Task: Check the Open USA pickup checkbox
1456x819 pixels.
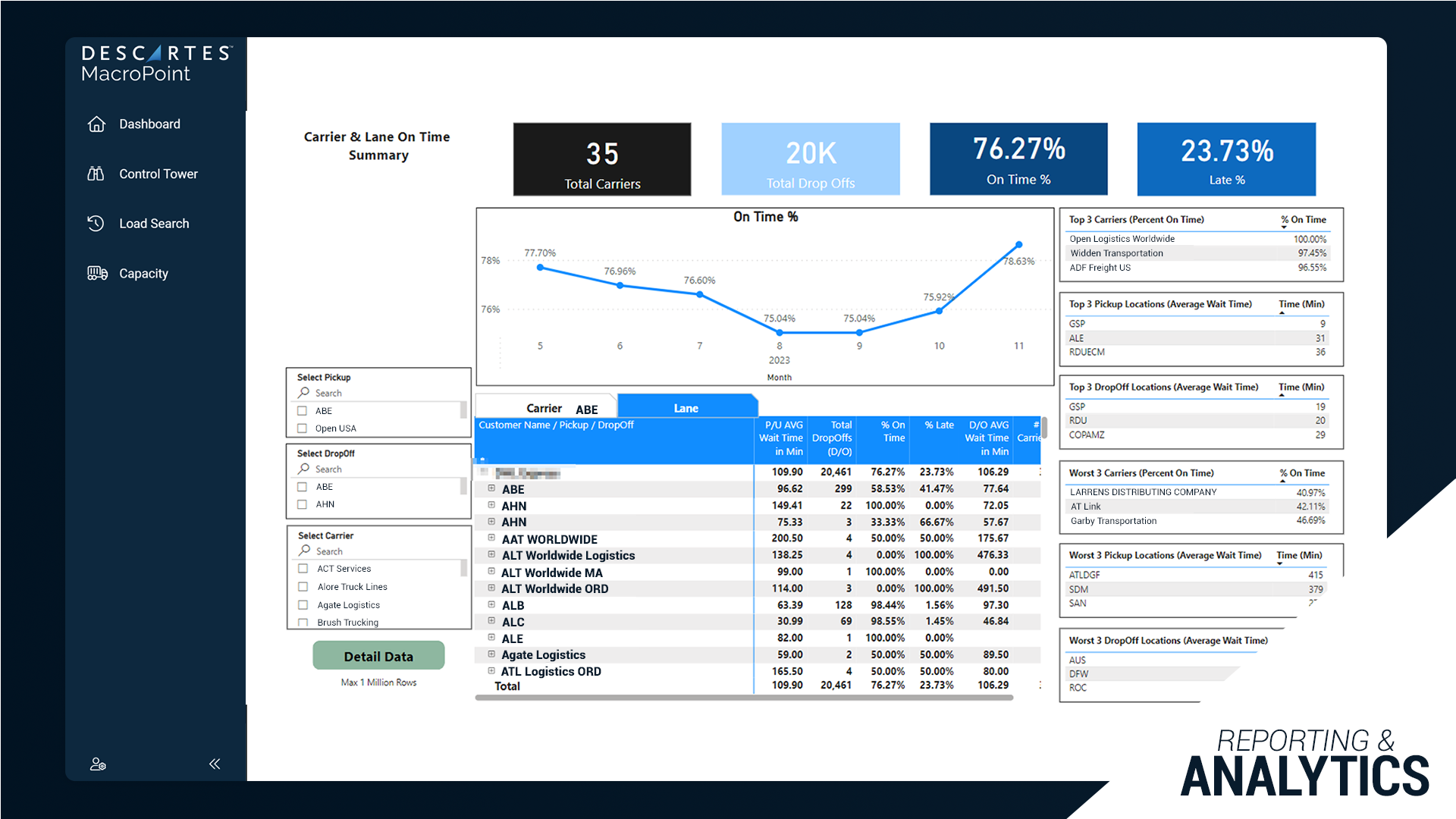Action: [x=302, y=428]
